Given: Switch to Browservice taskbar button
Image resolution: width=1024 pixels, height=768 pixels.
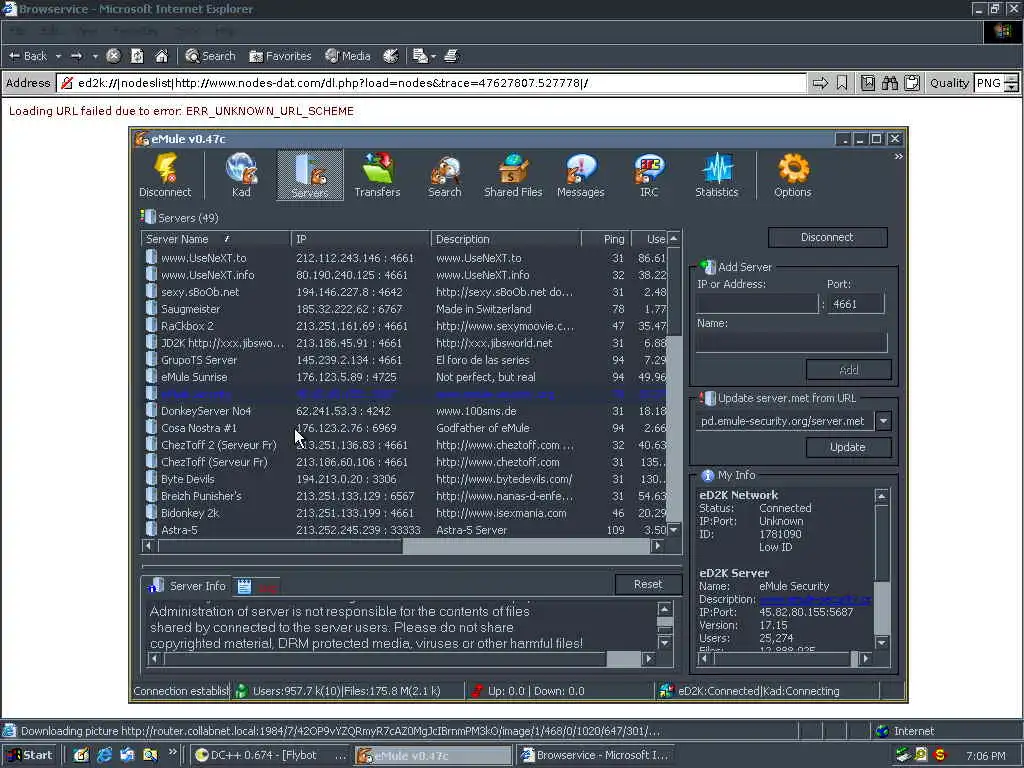Looking at the screenshot, I should coord(598,755).
